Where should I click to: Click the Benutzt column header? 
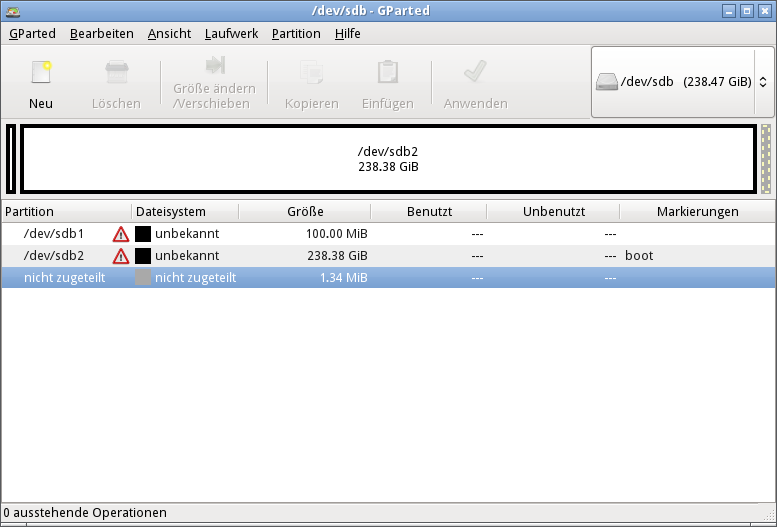click(x=429, y=212)
